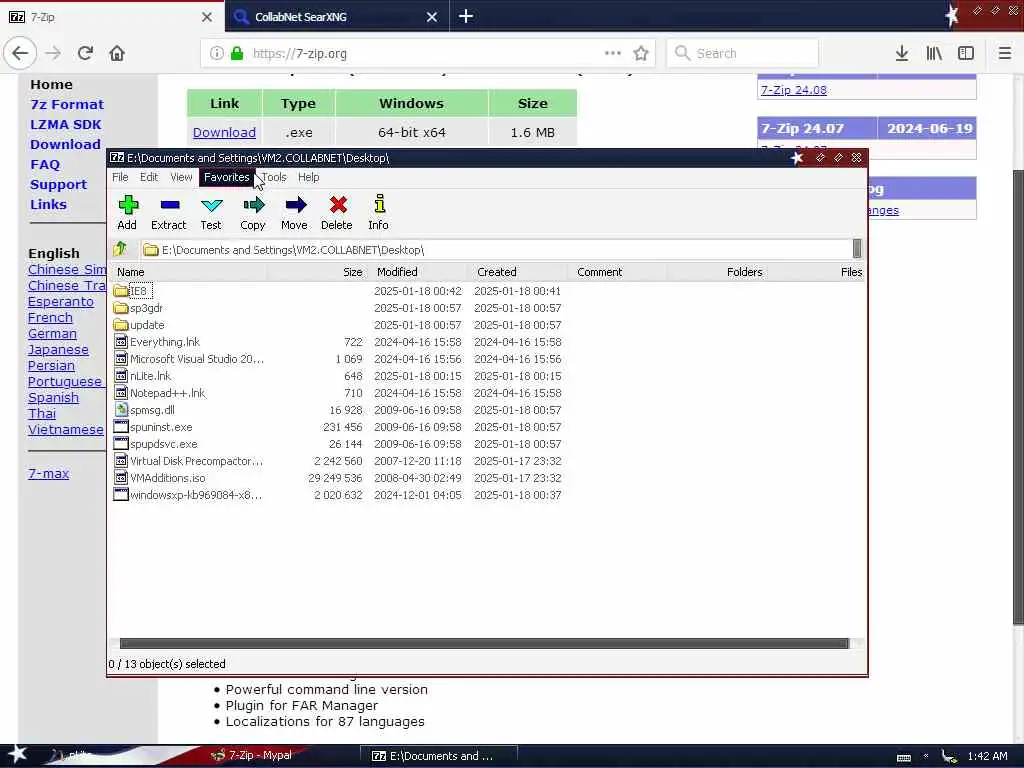Open the page actions three-dot menu
The image size is (1024, 768).
coord(613,53)
